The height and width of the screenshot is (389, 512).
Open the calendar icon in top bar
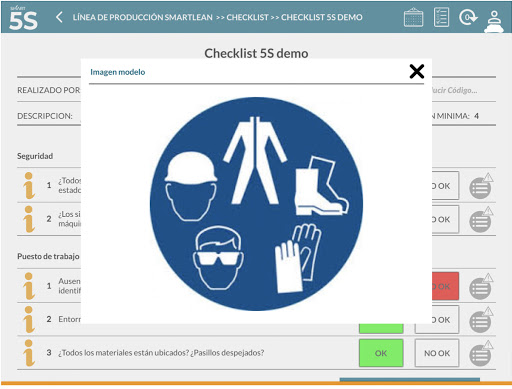(x=413, y=17)
